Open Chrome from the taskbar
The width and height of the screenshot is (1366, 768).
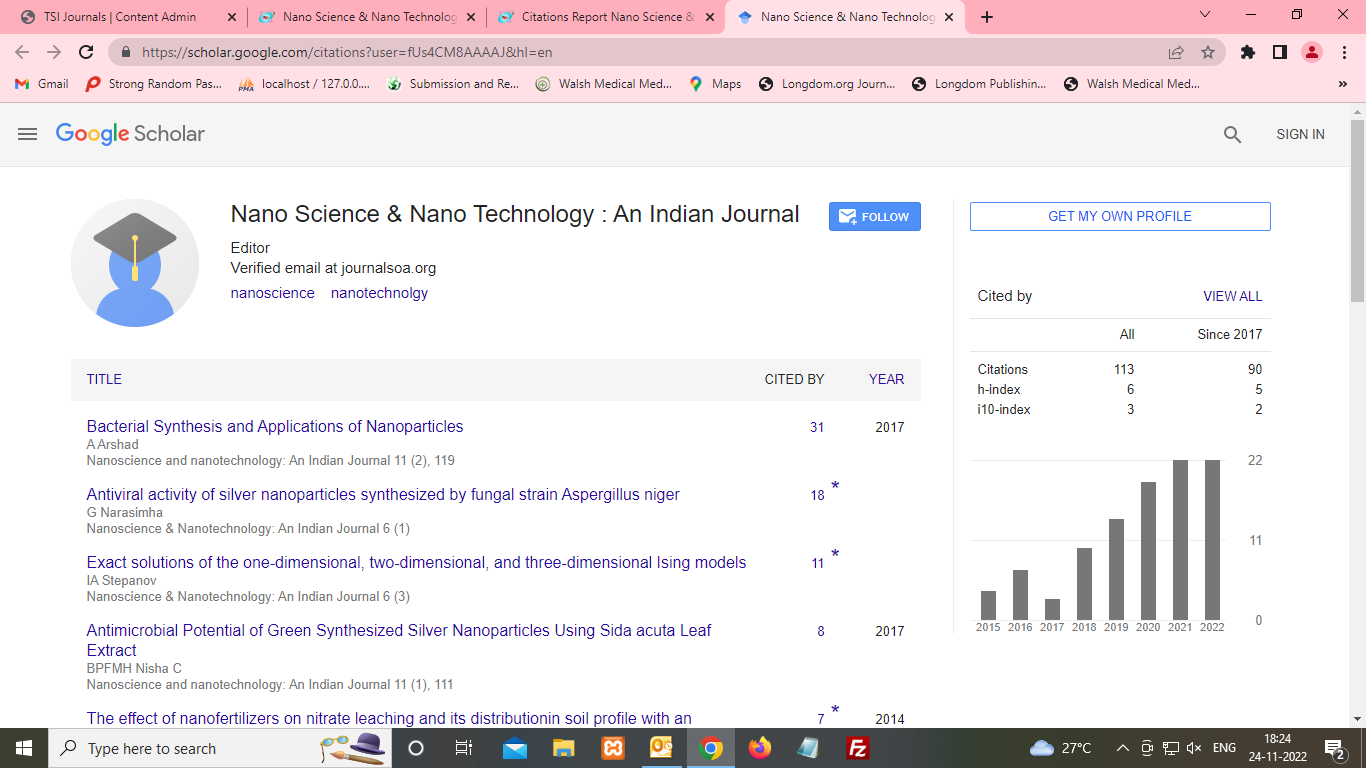click(711, 748)
